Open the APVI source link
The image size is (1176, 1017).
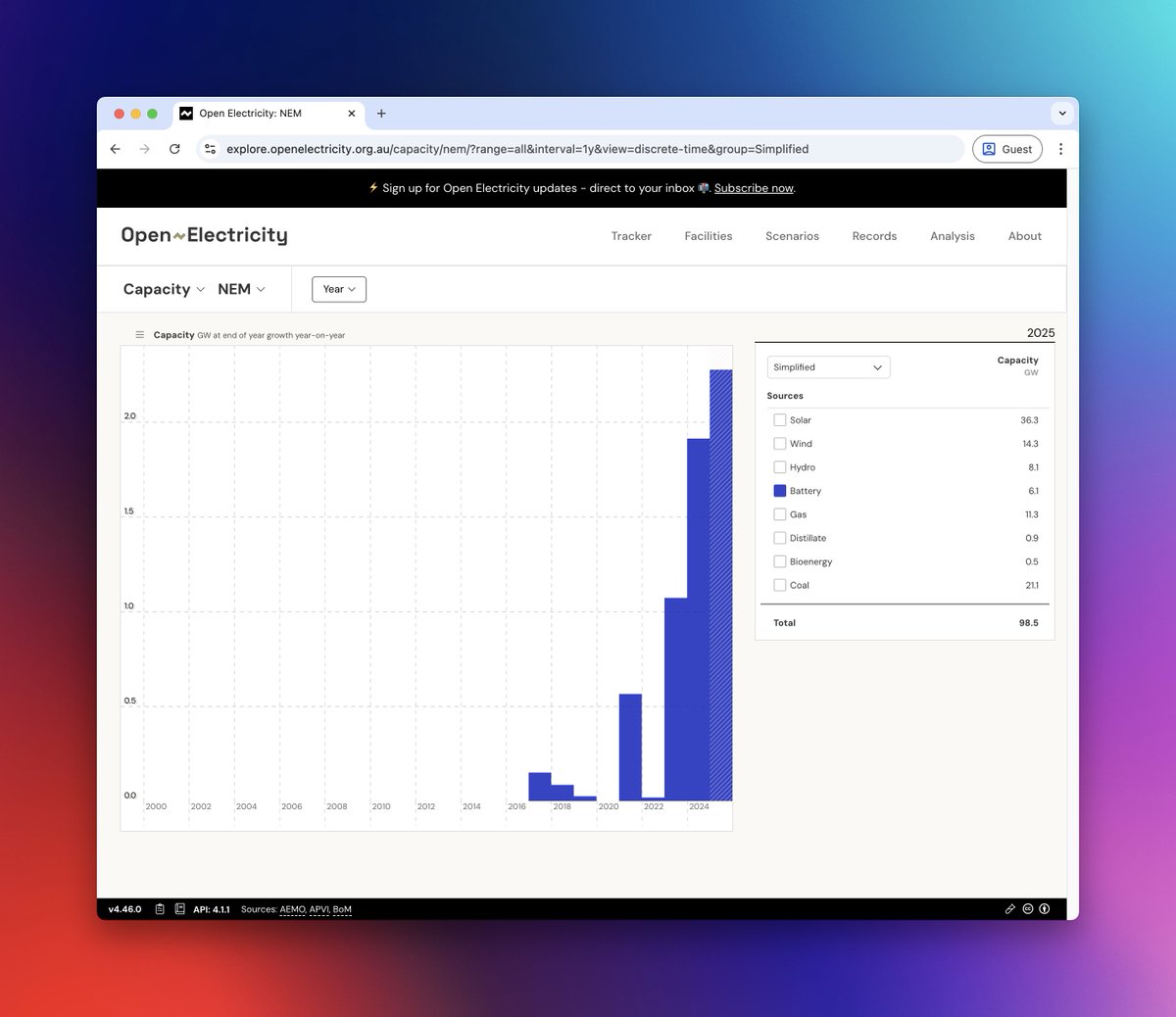(319, 909)
